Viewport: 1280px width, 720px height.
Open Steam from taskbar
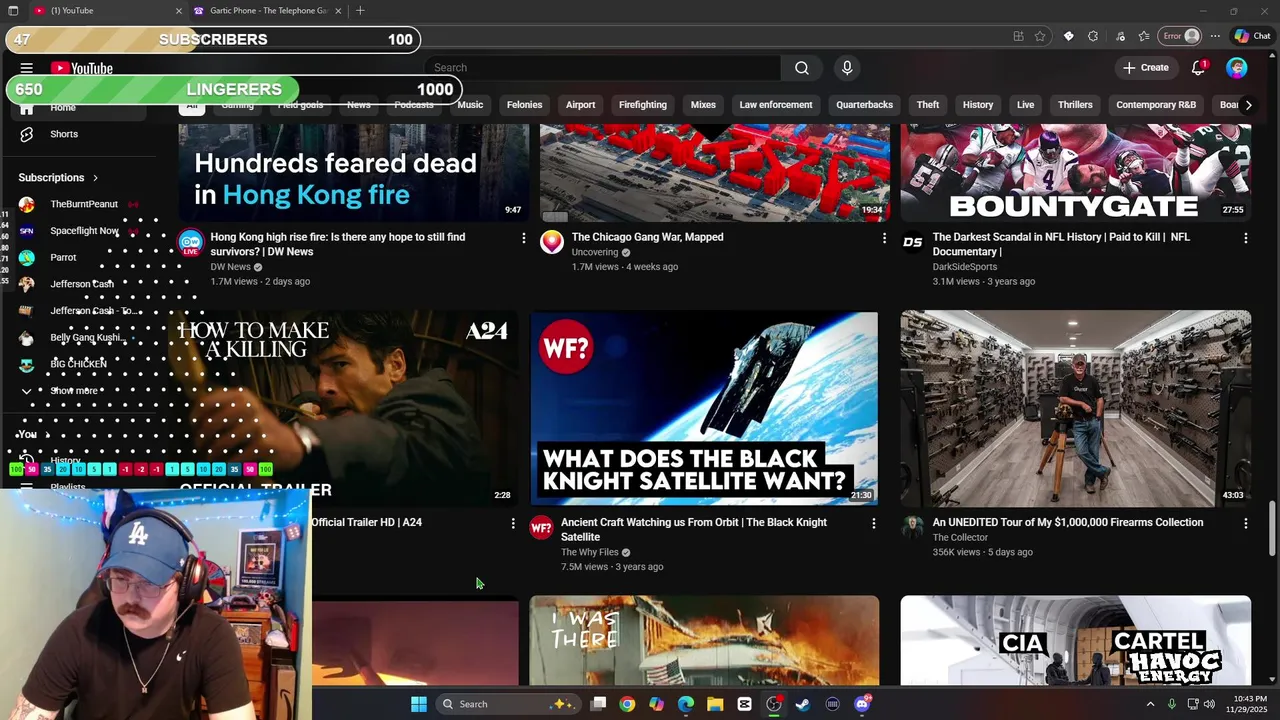(x=803, y=704)
